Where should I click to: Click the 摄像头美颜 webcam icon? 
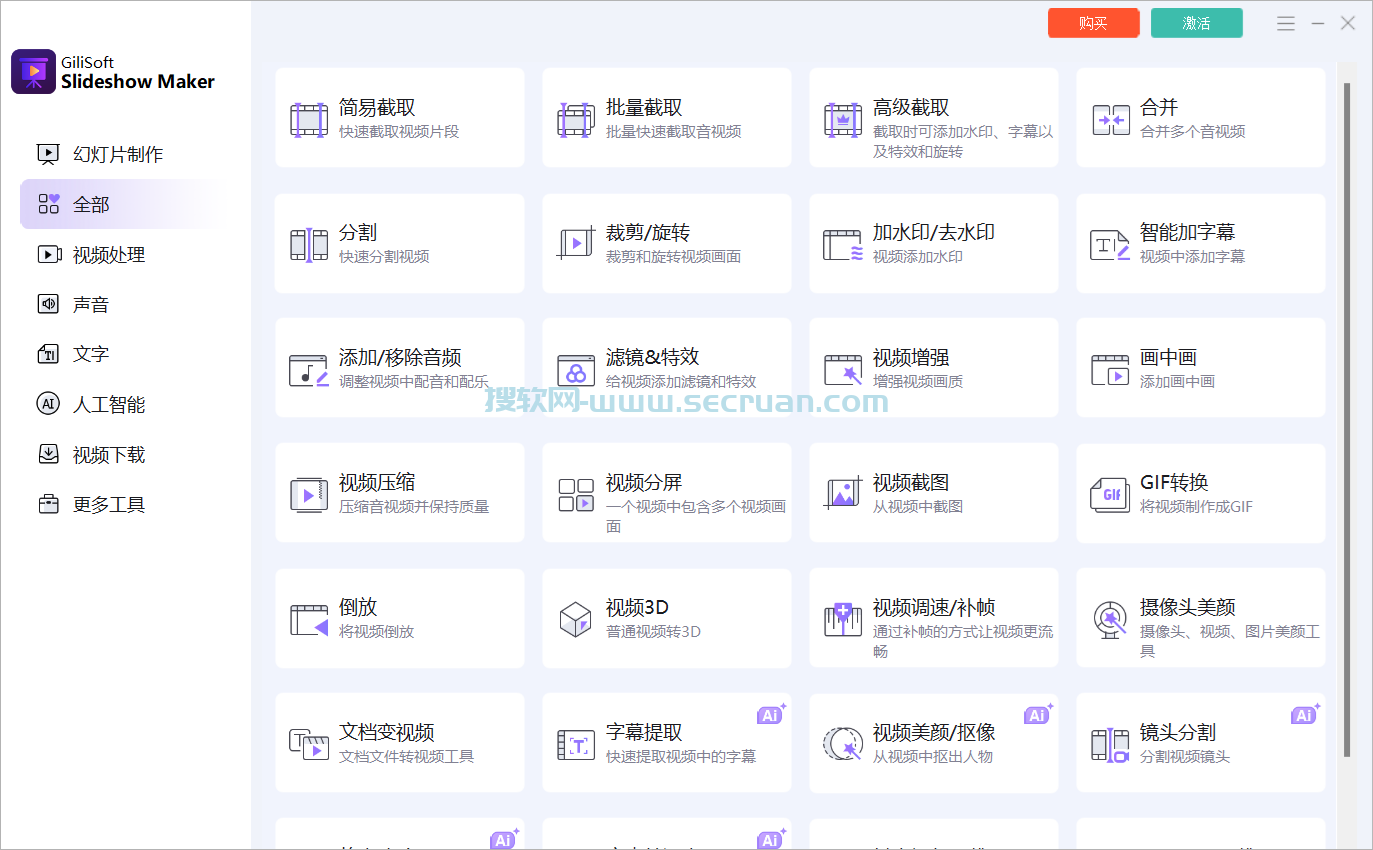1110,620
